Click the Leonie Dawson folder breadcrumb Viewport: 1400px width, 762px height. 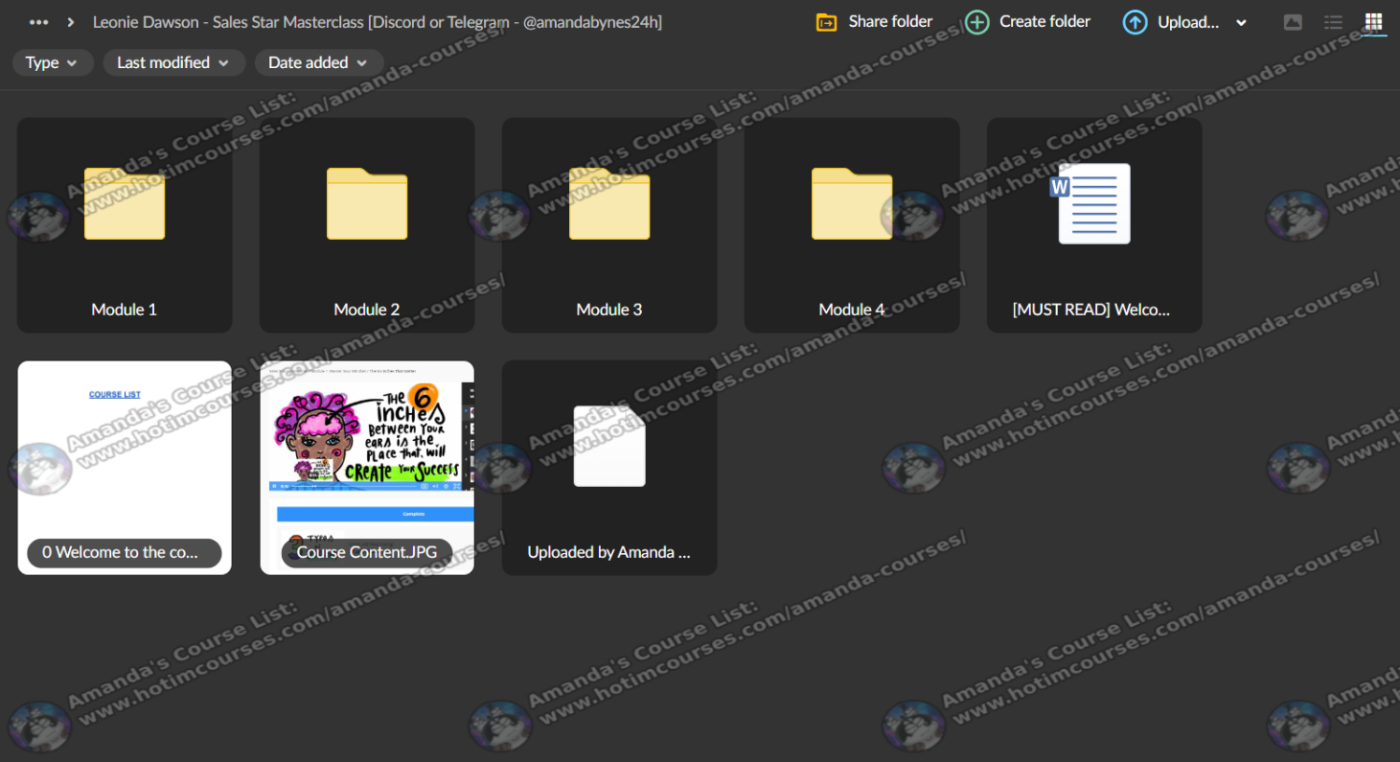(x=377, y=22)
